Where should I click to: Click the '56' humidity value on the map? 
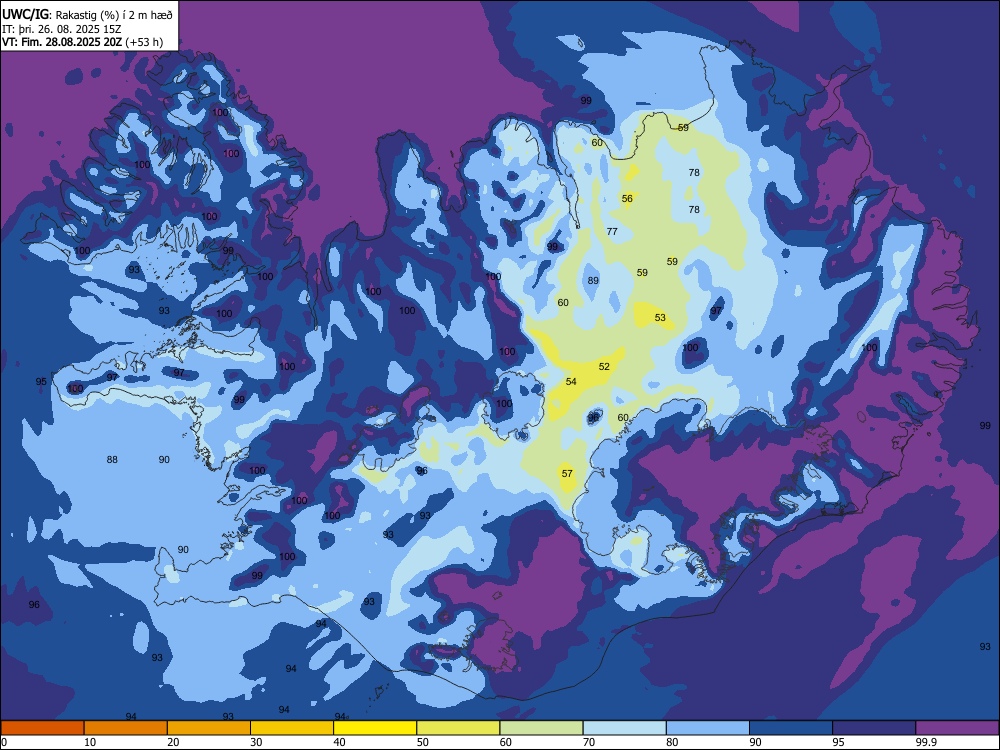627,198
